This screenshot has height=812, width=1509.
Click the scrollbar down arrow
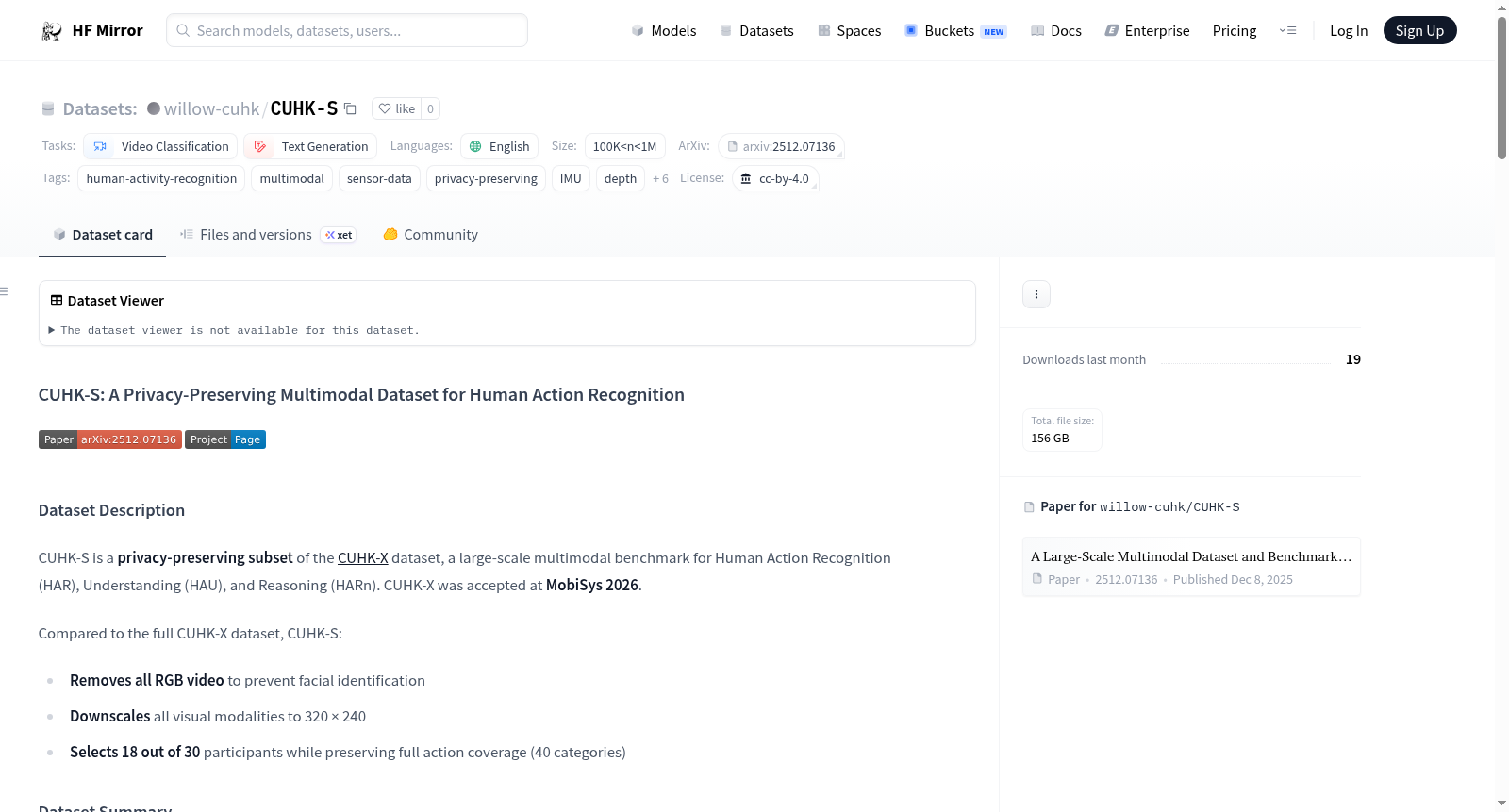(x=1501, y=804)
